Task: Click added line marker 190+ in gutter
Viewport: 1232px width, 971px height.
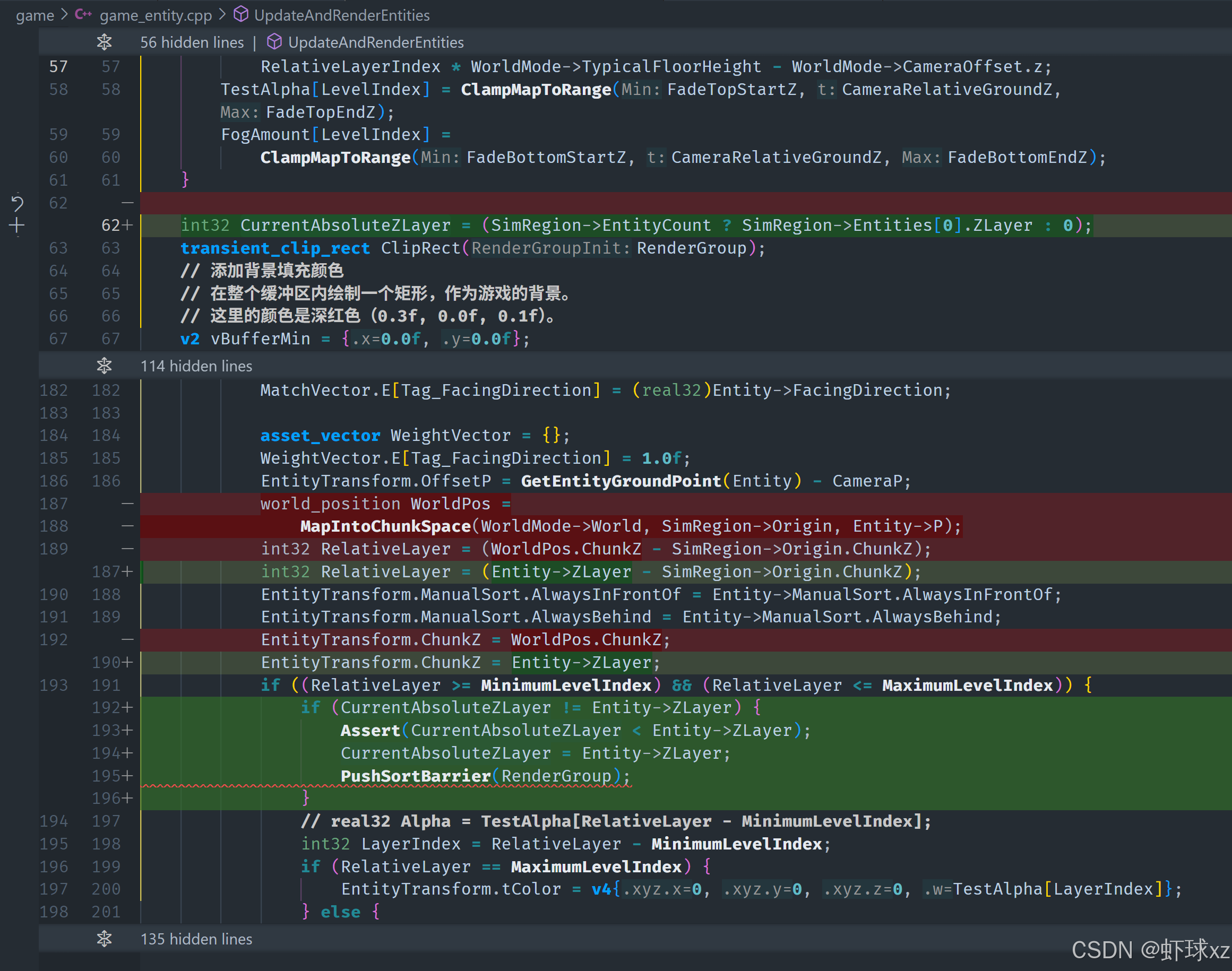Action: [112, 662]
